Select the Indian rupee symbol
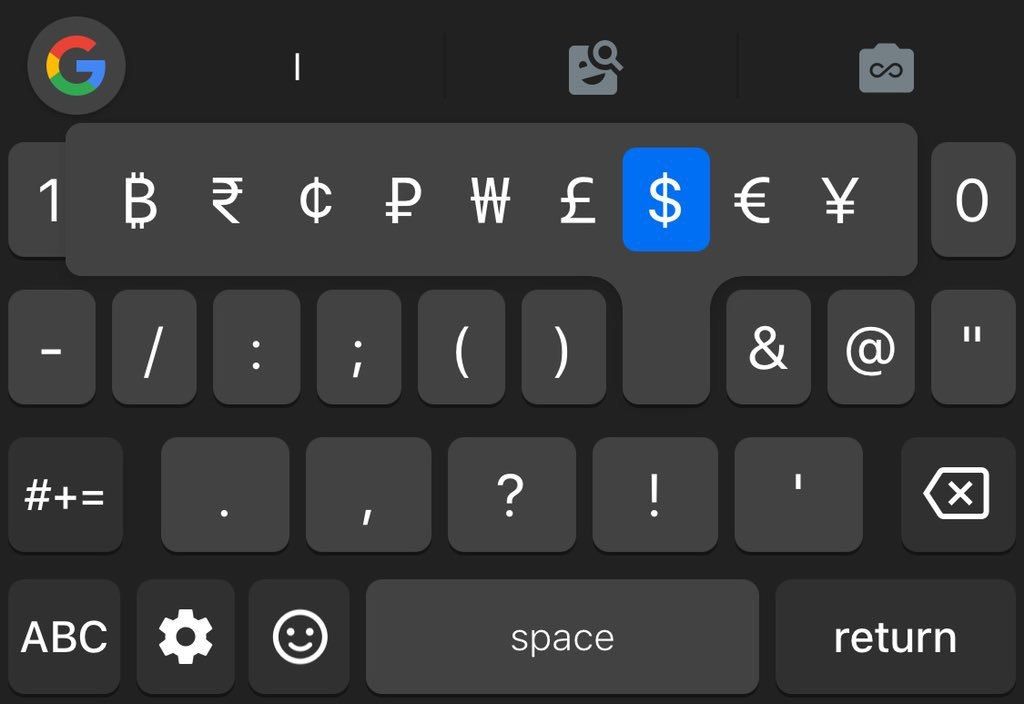1024x704 pixels. [x=227, y=200]
